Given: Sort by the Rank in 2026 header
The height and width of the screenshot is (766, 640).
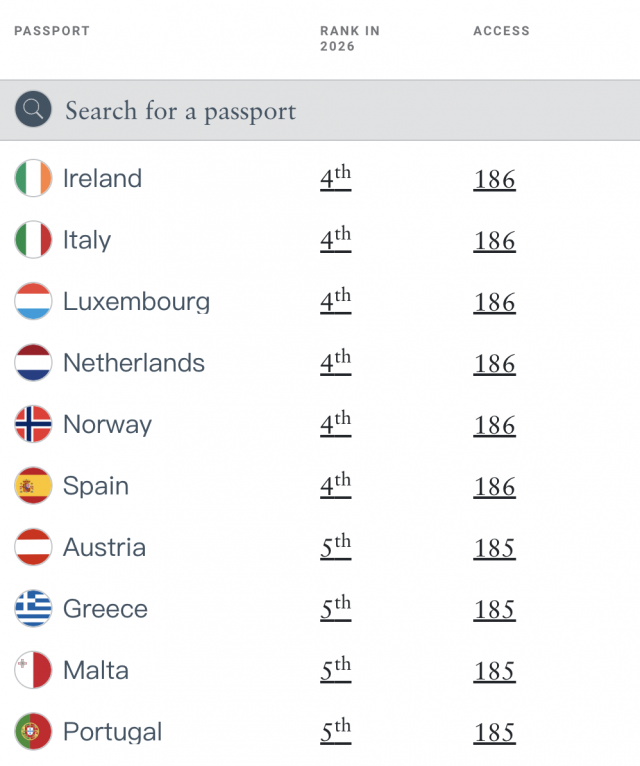Looking at the screenshot, I should tap(350, 39).
